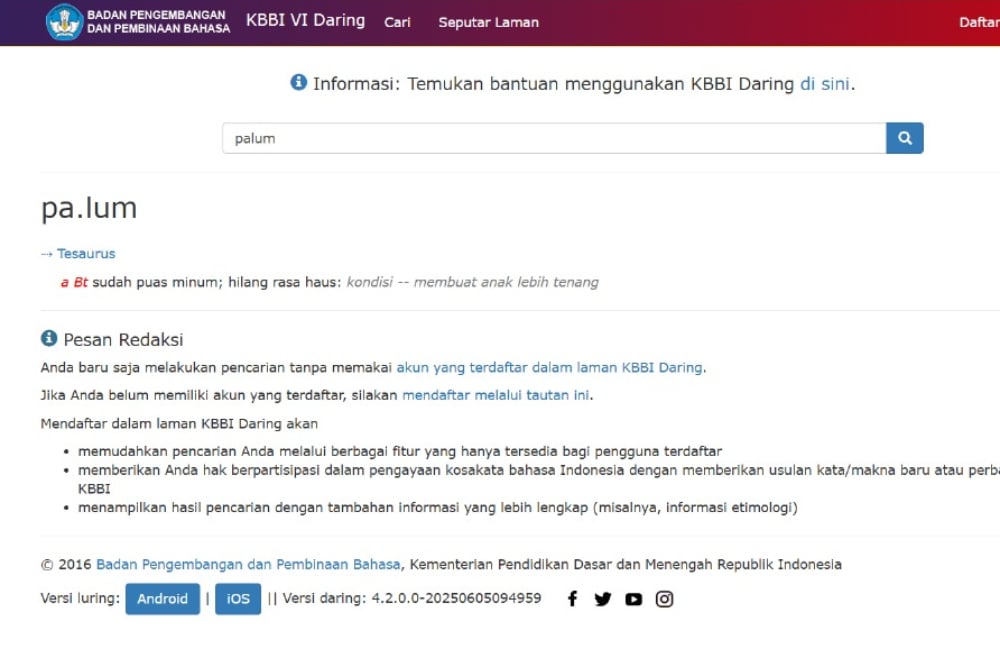Click the 'Pesan Redaksi' heading text
The image size is (1000, 667).
click(x=123, y=339)
